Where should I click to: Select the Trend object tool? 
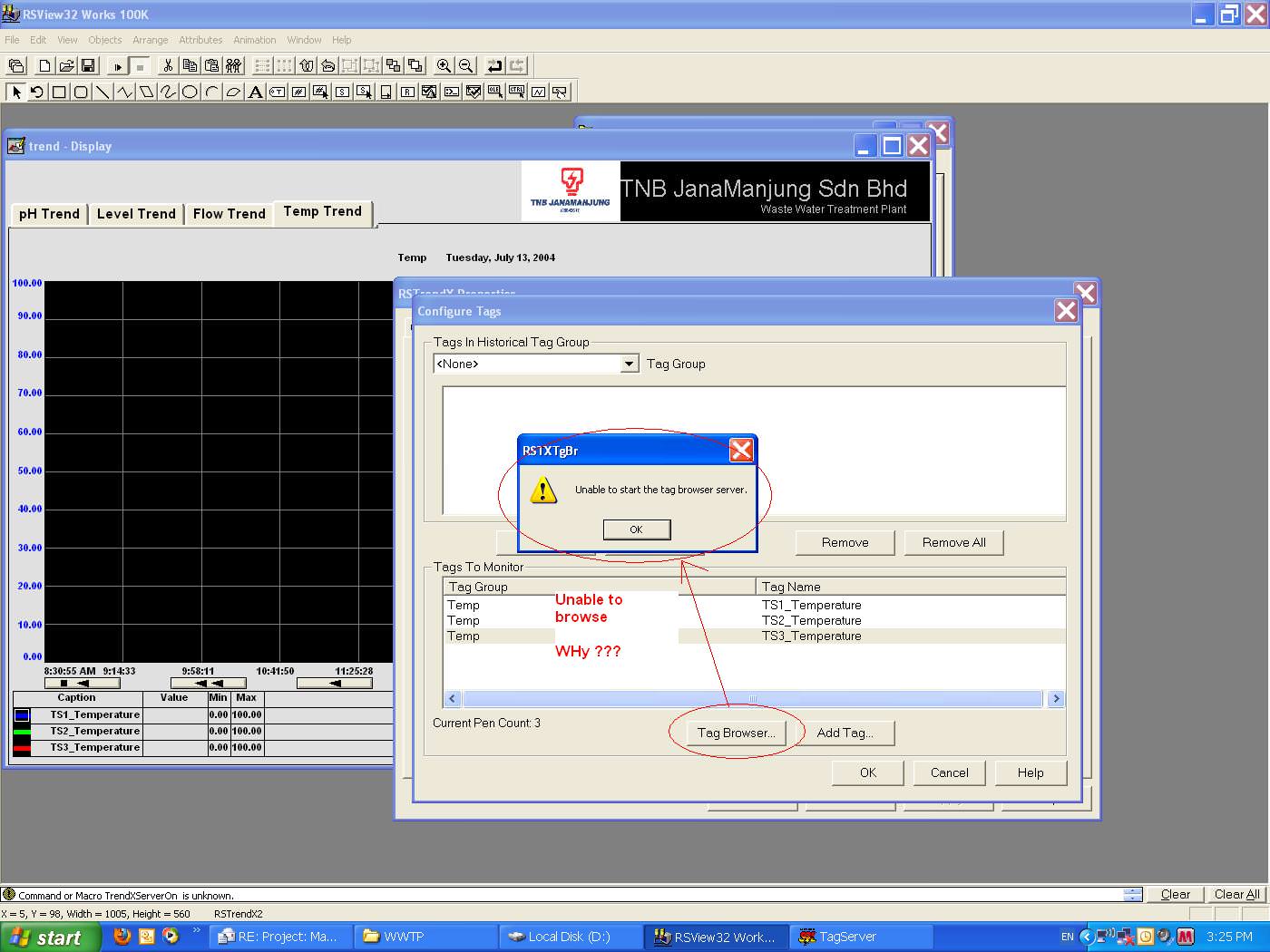coord(538,92)
